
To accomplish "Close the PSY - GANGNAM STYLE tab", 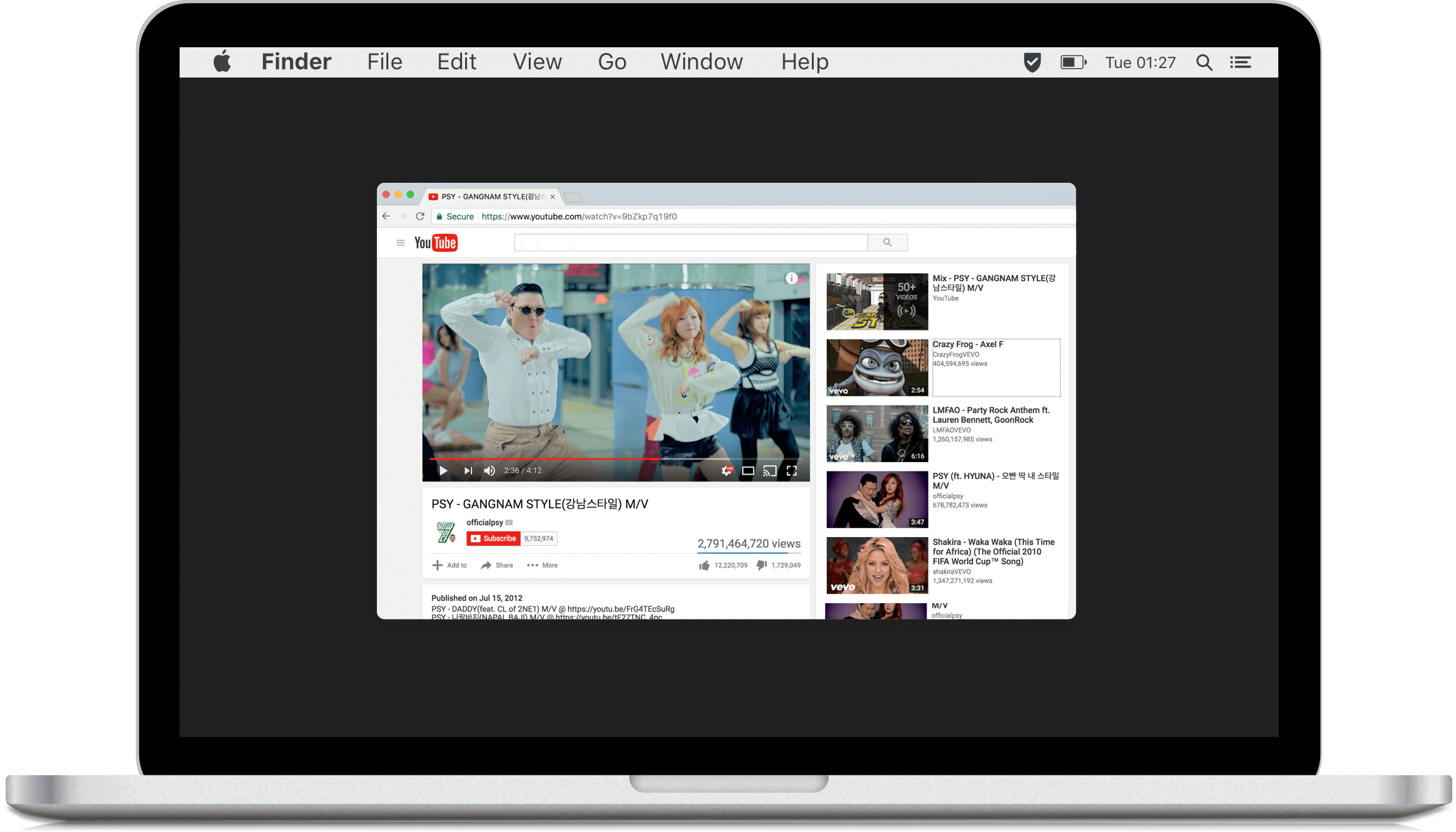I will coord(553,197).
